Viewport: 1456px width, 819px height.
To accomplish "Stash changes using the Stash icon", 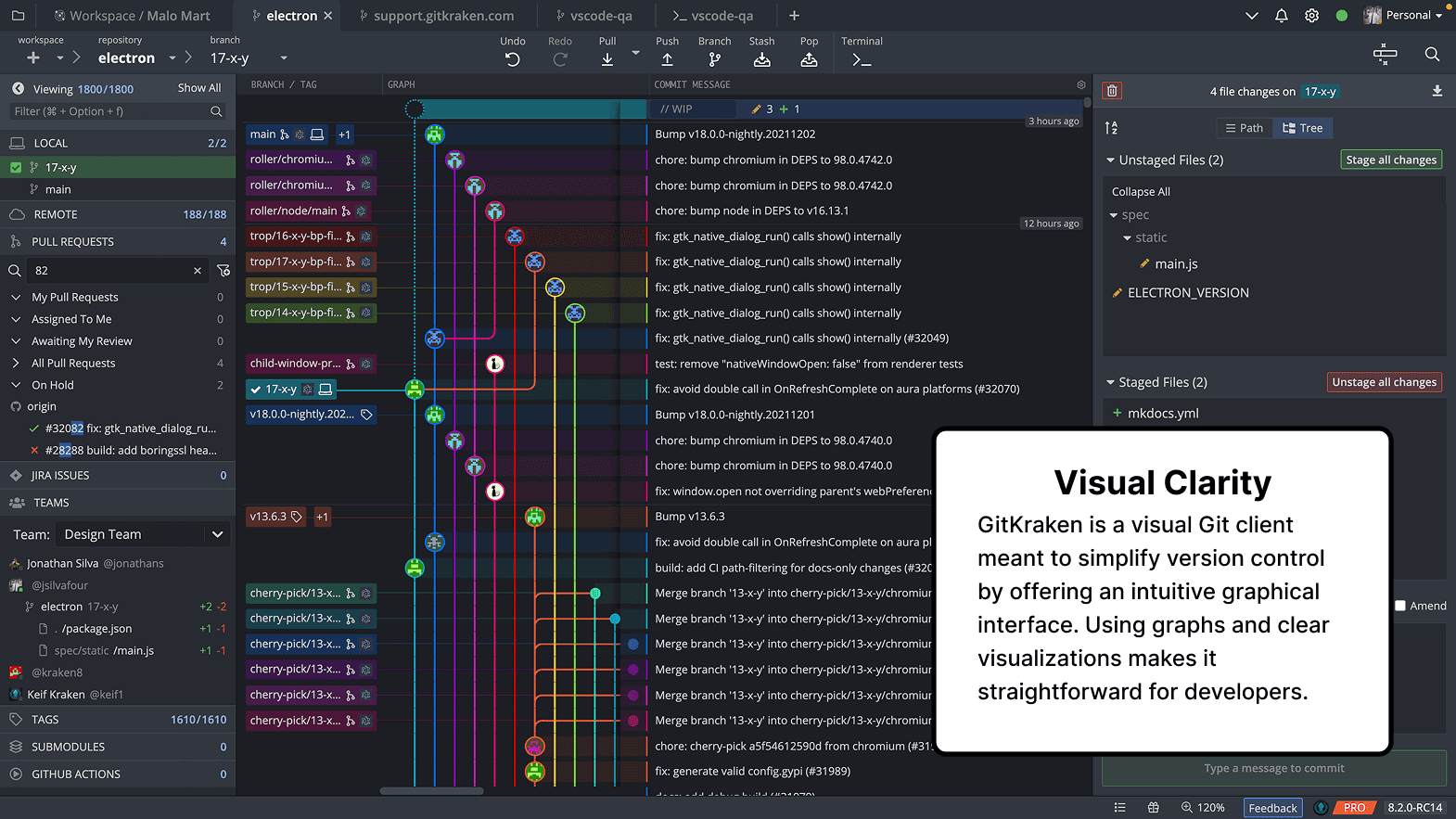I will point(761,59).
